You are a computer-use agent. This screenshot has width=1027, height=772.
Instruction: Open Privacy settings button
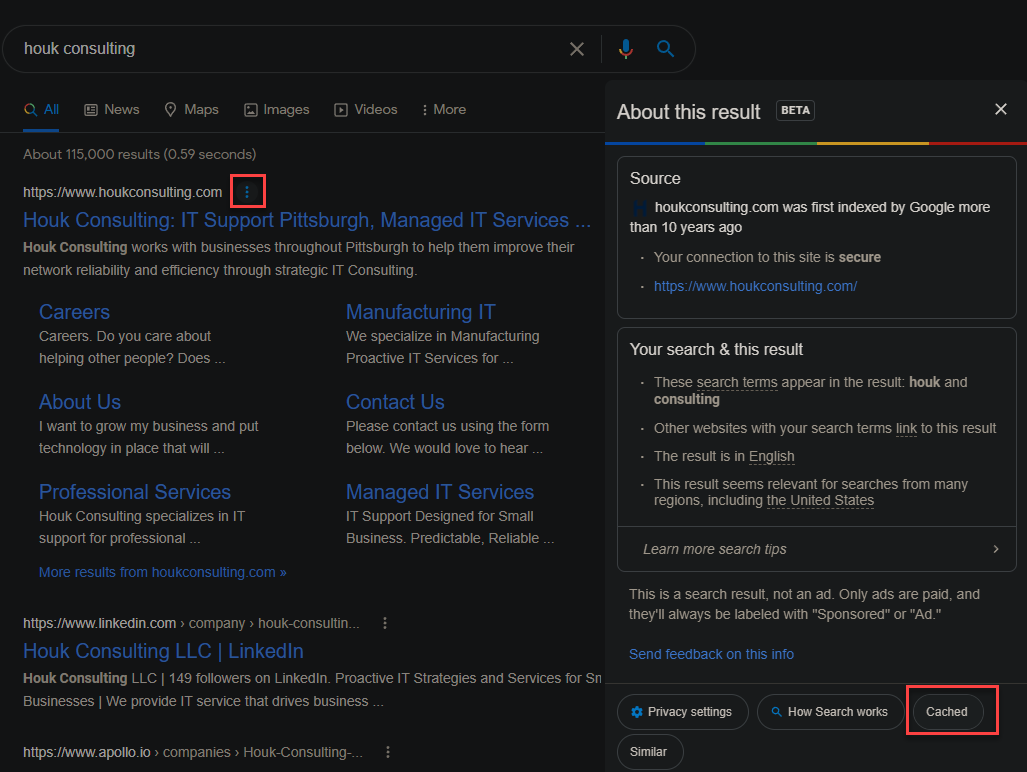[x=682, y=712]
